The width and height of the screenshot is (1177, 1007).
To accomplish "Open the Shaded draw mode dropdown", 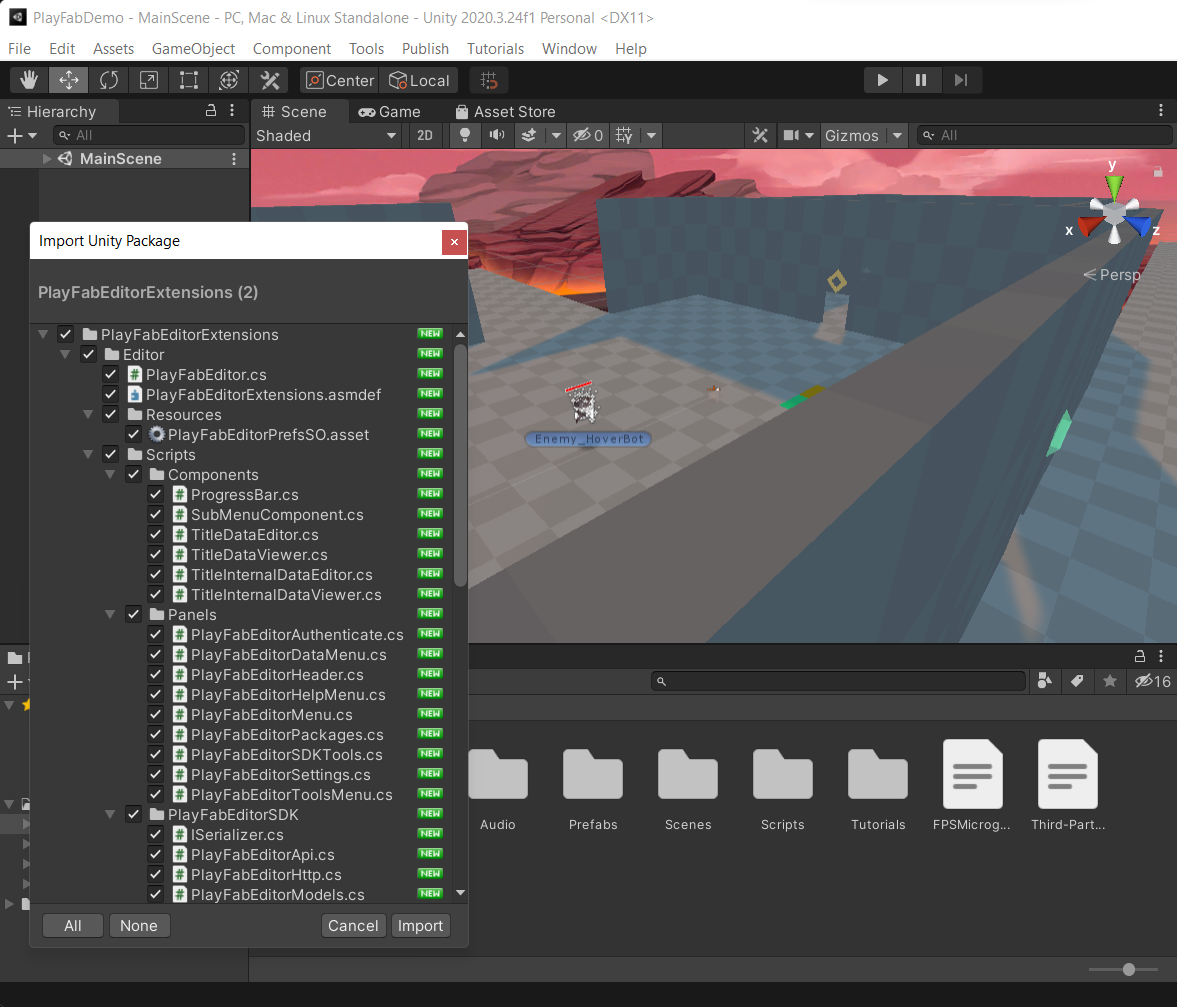I will pos(326,135).
